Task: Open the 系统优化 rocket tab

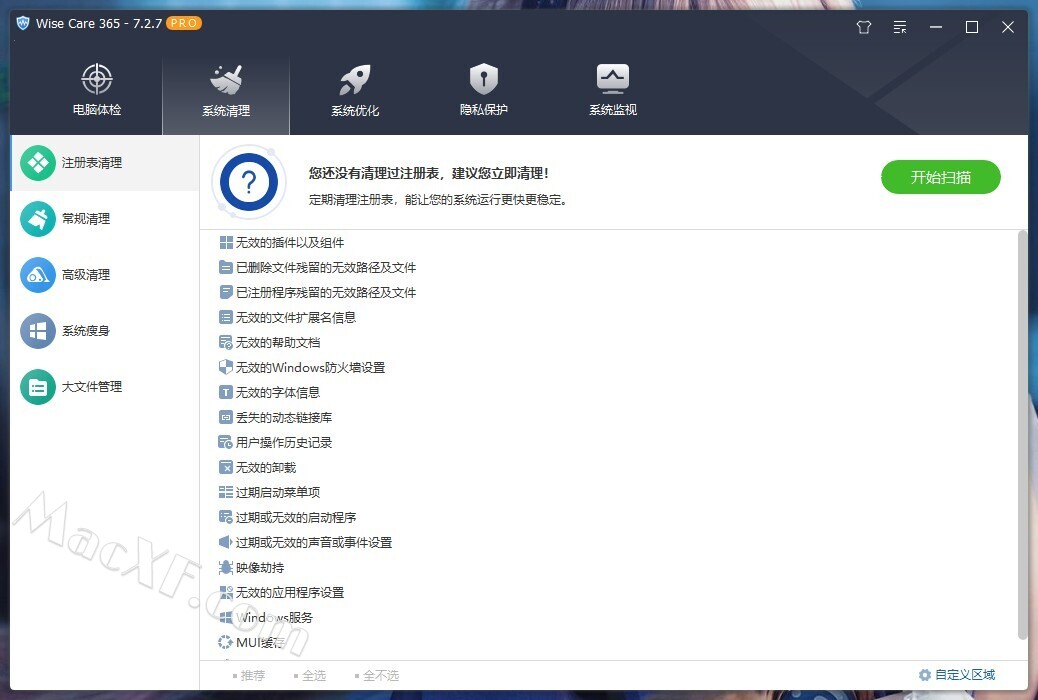Action: click(355, 91)
